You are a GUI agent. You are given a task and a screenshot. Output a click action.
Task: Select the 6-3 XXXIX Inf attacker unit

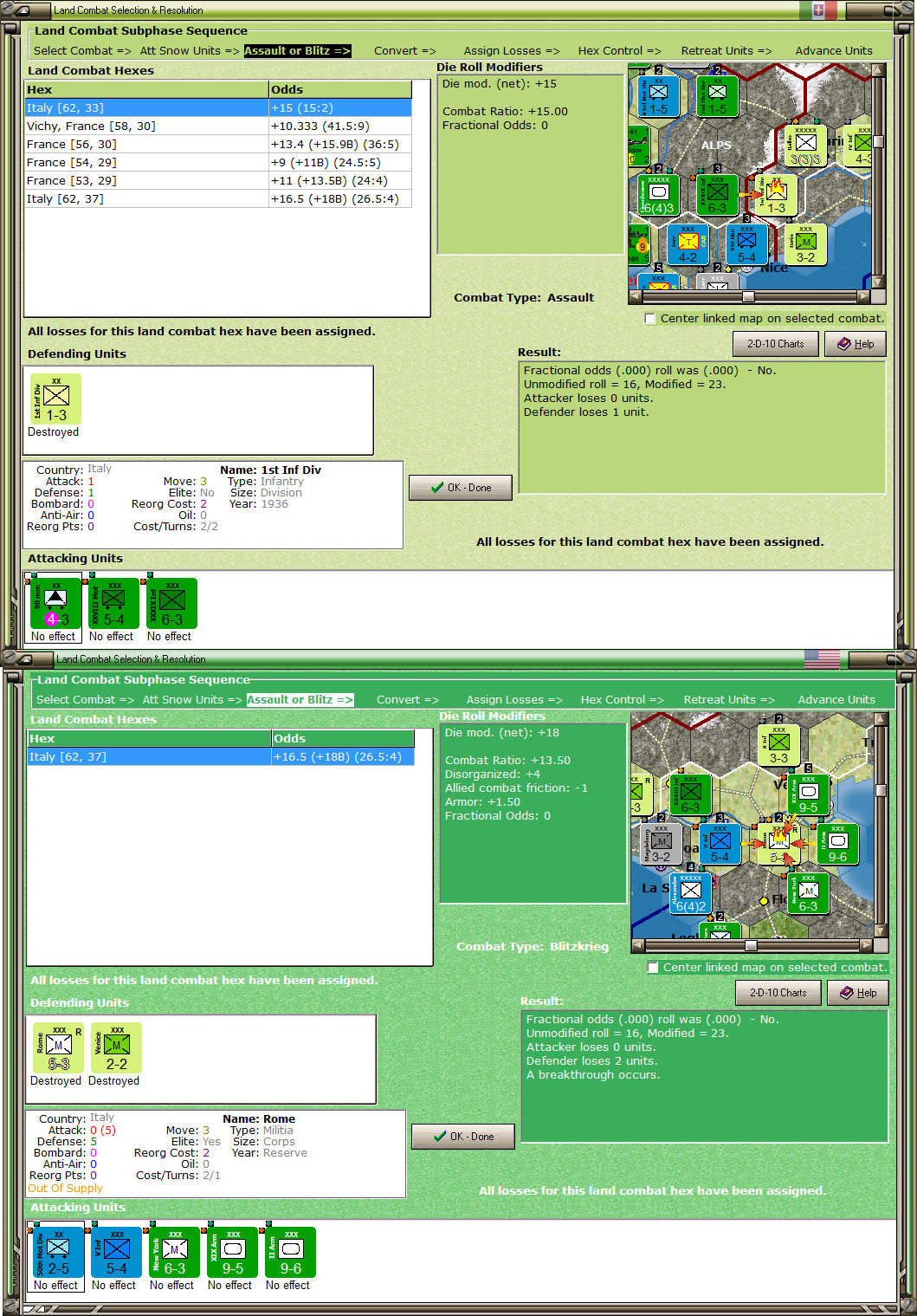coord(171,603)
